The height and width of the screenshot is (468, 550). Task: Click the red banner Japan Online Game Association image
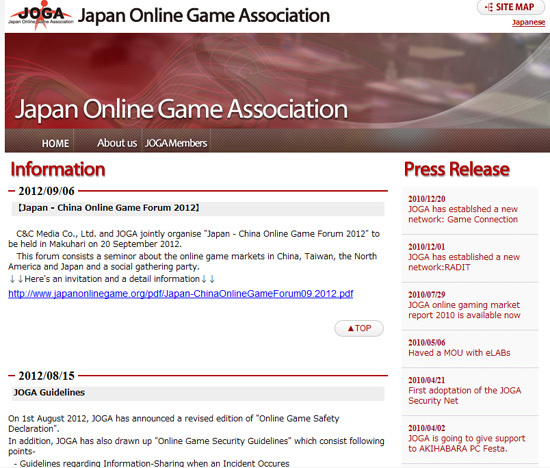click(x=277, y=81)
